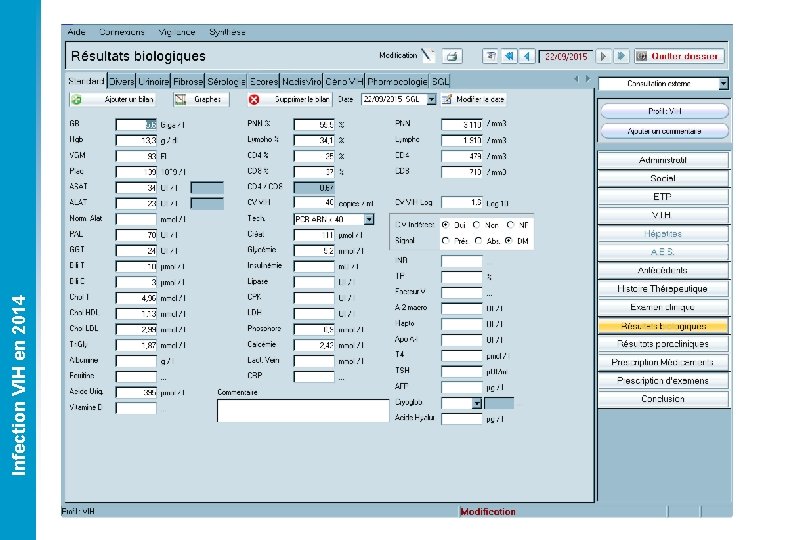Switch to the Scores tab
810x540 pixels.
[263, 81]
